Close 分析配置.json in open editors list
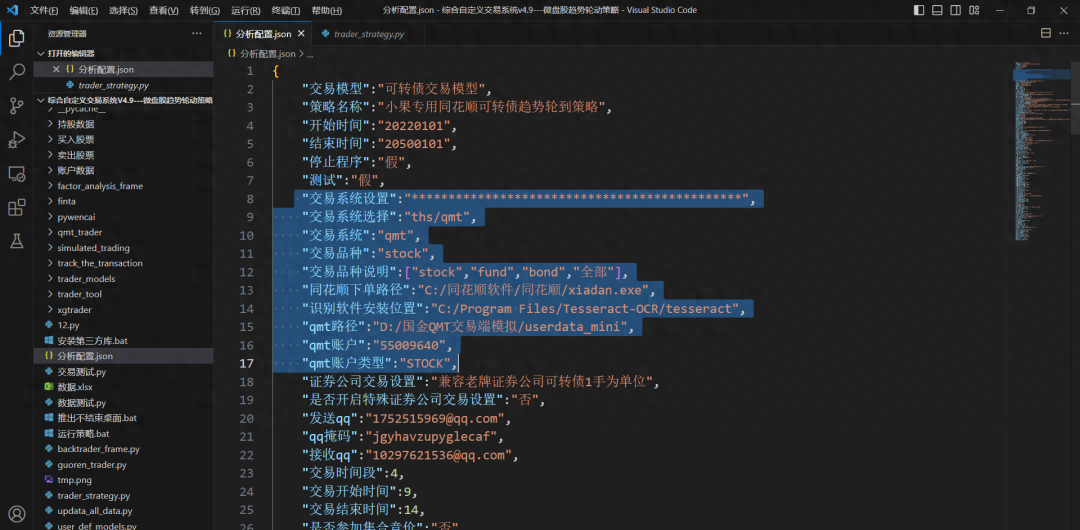Screen dimensions: 1080x530 (x=56, y=70)
